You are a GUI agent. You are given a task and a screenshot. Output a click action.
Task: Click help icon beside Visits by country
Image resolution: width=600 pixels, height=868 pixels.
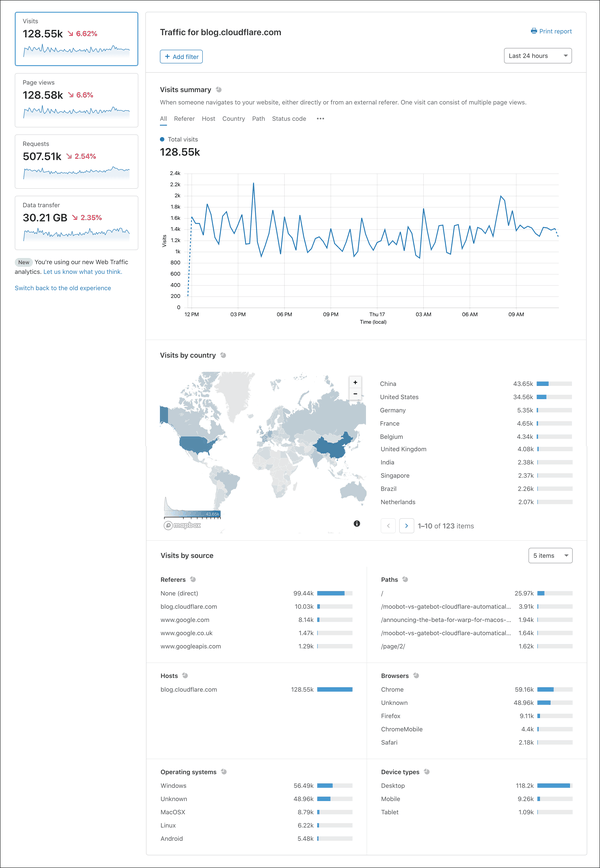tap(224, 355)
